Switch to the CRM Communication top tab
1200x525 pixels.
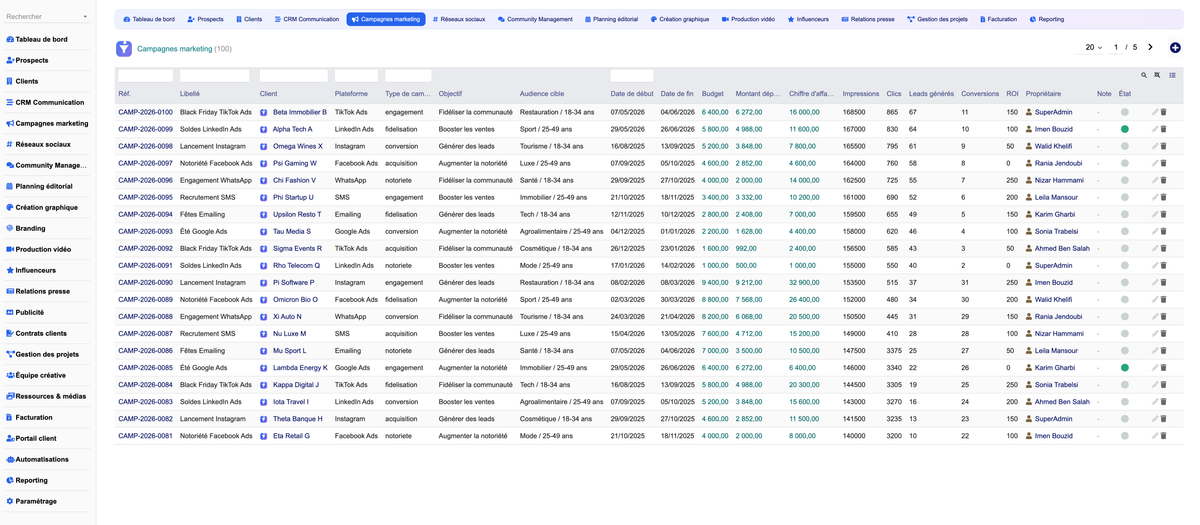(307, 19)
